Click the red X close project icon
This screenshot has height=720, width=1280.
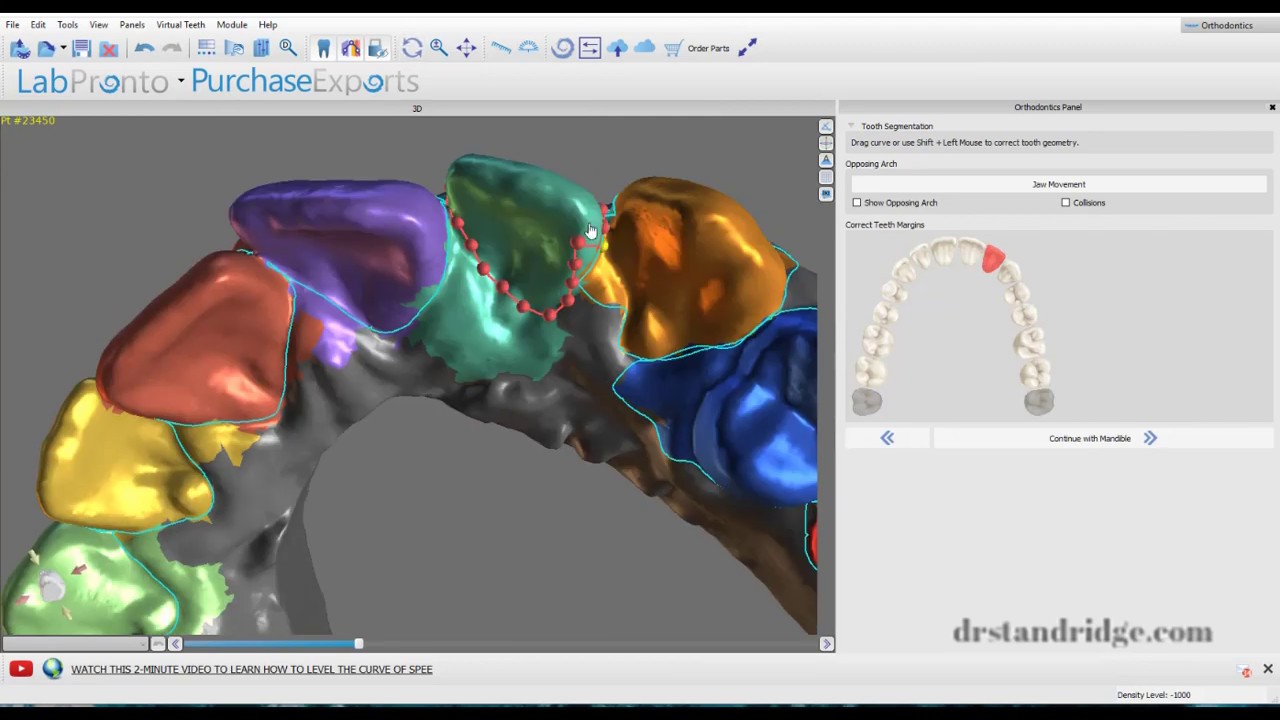tap(109, 48)
